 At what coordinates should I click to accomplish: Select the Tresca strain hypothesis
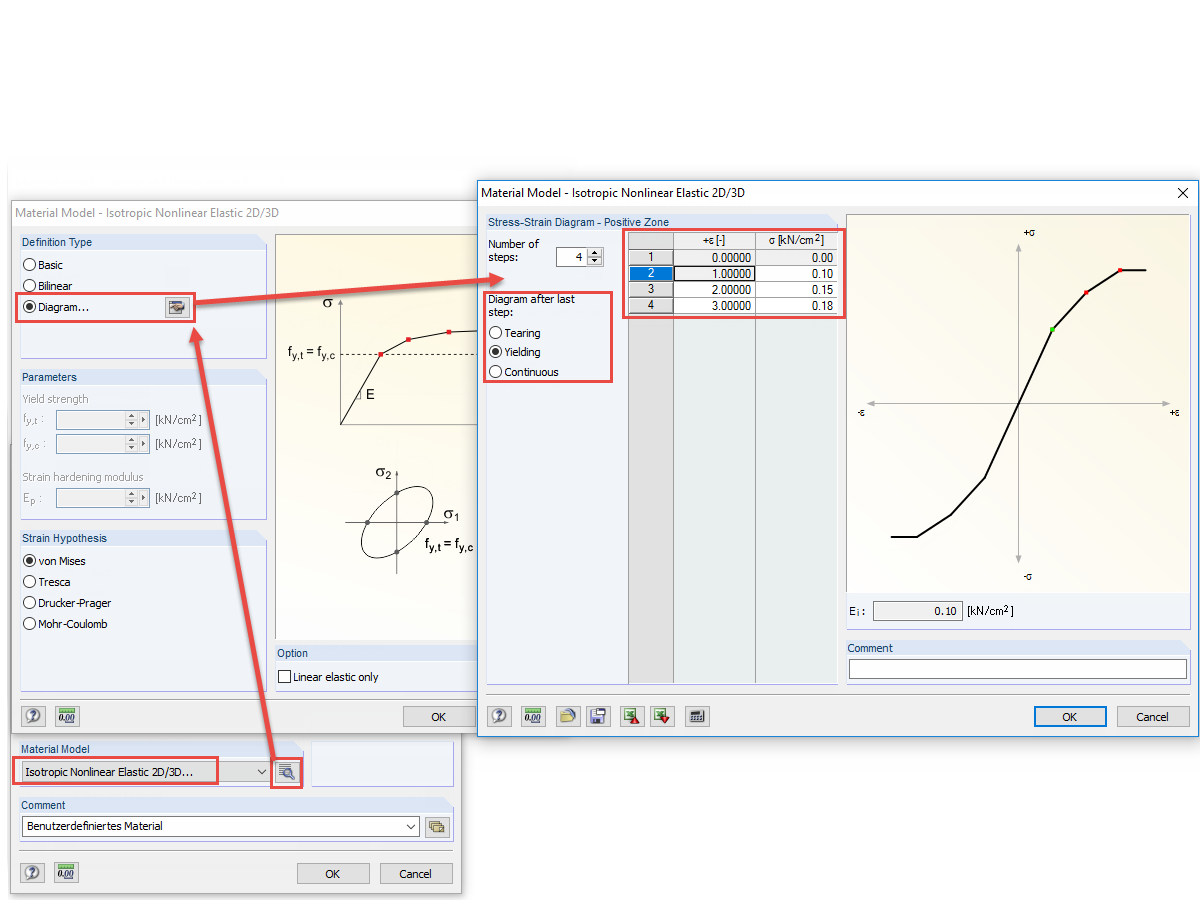[x=30, y=582]
